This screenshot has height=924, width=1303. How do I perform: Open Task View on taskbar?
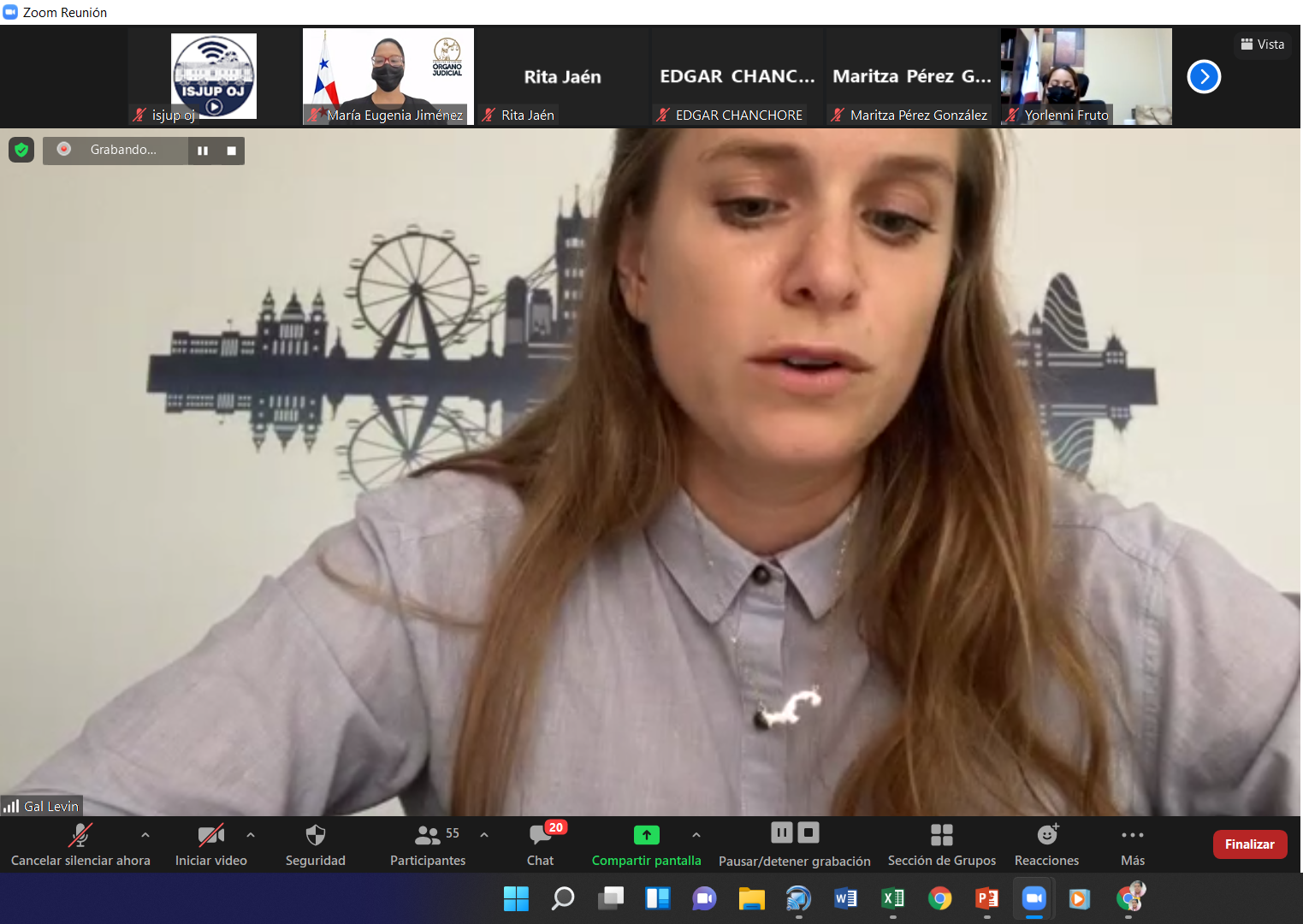click(x=611, y=898)
